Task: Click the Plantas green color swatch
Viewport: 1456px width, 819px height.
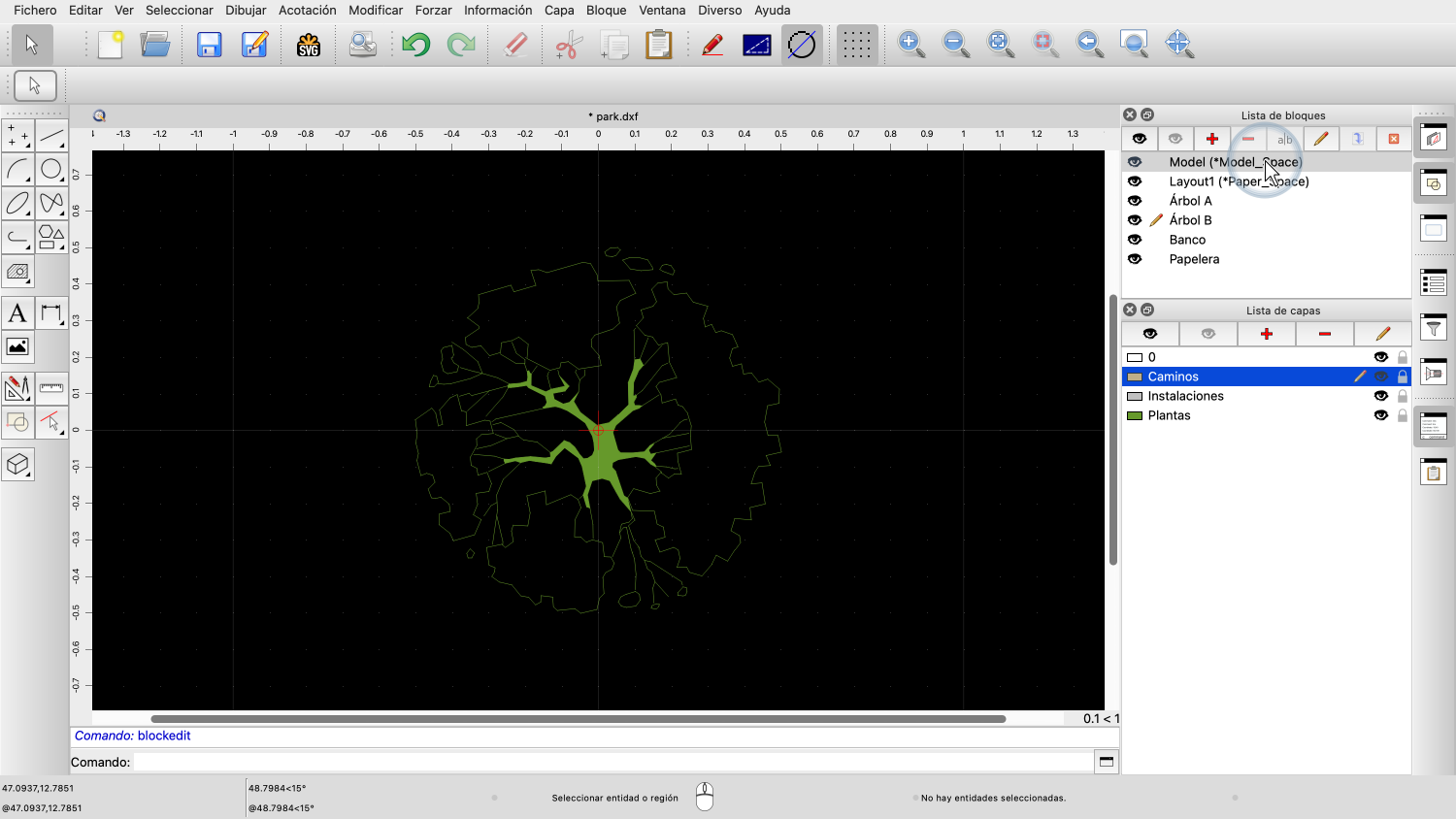Action: pyautogui.click(x=1134, y=415)
